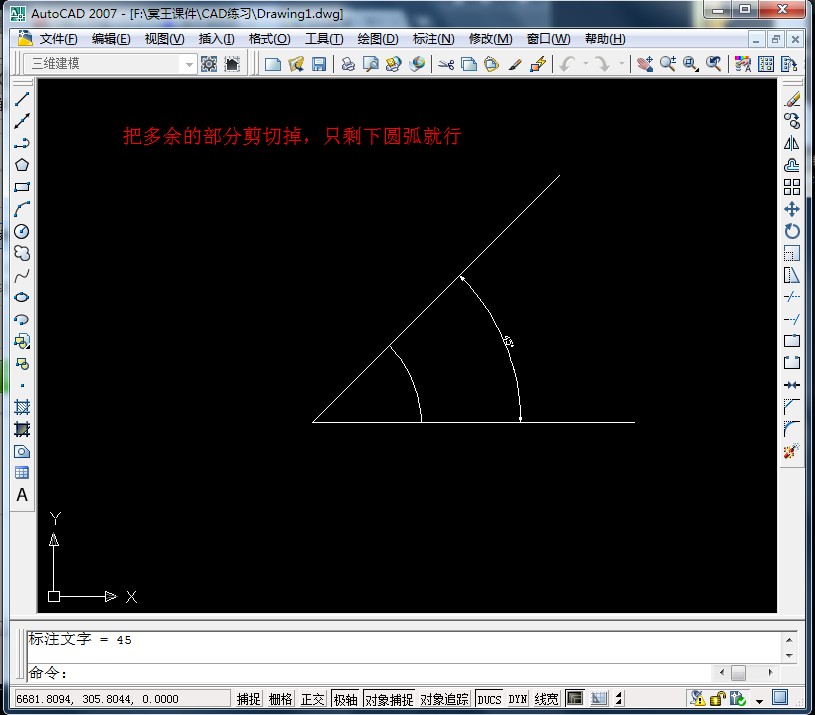
Task: Select the Multiline Text A tool
Action: coord(22,495)
